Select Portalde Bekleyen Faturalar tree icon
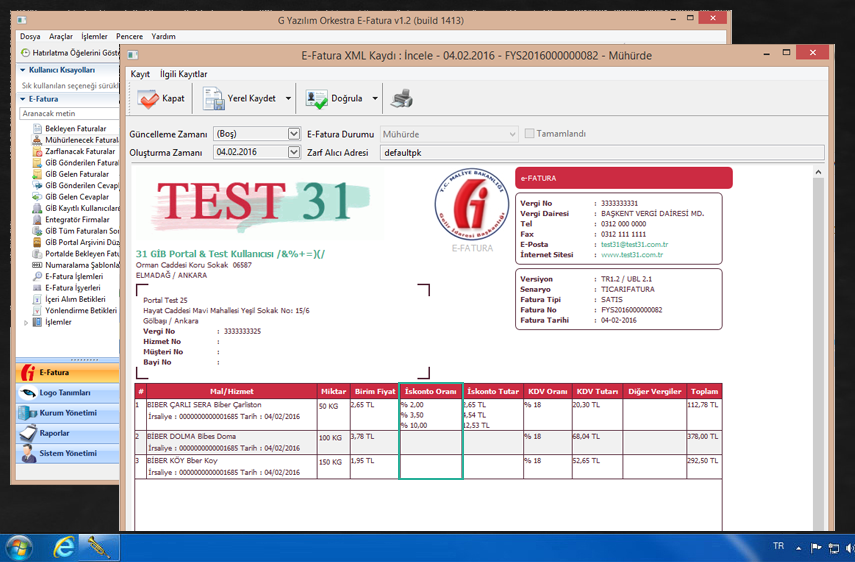The image size is (855, 562). [x=37, y=254]
